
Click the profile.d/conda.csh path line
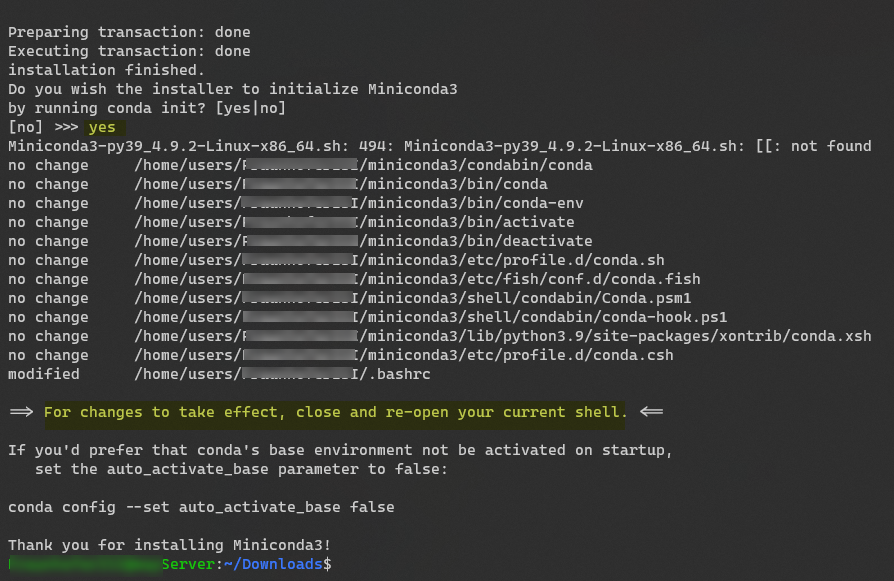click(x=340, y=355)
